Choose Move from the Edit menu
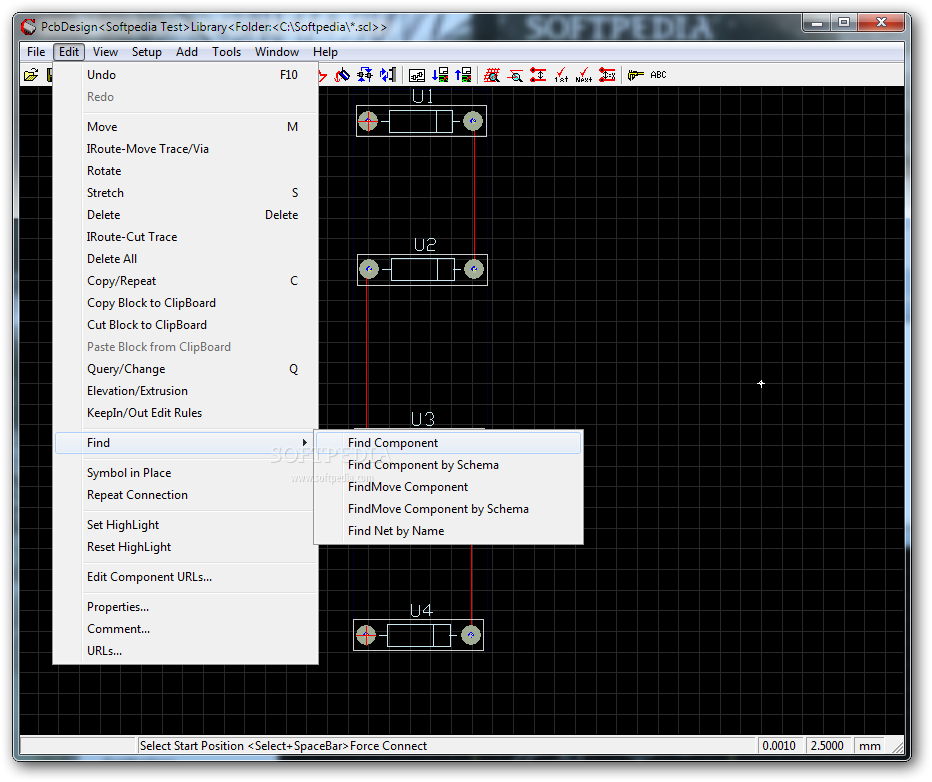The width and height of the screenshot is (932, 782). (186, 127)
